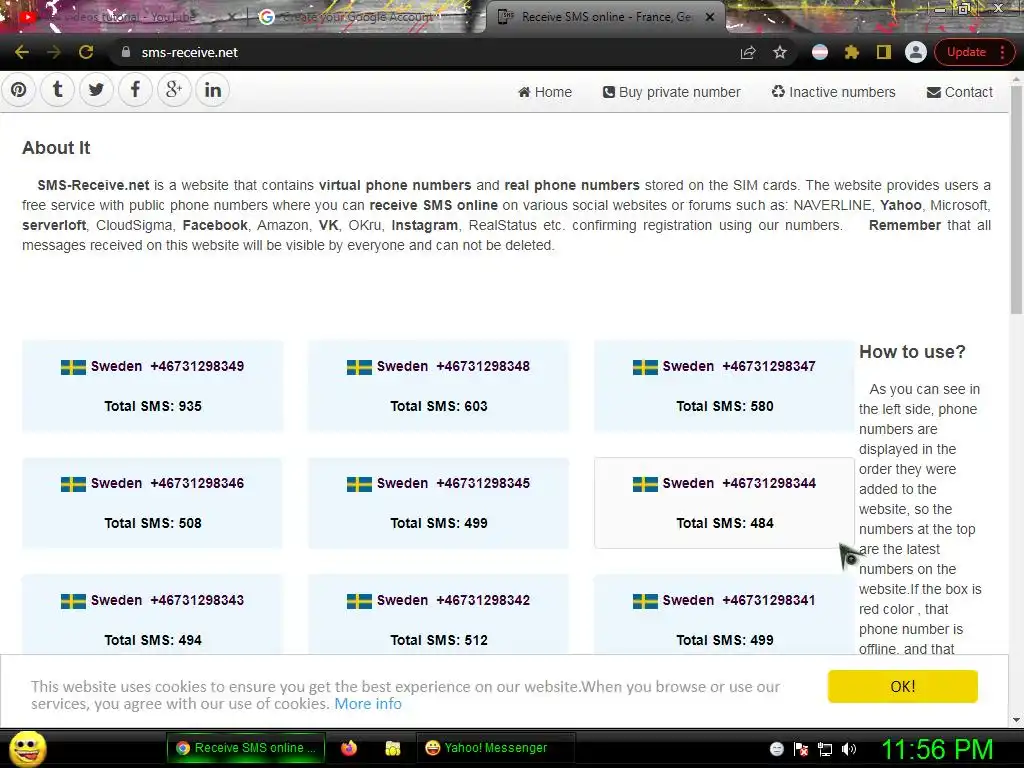
Task: Open Inactive numbers menu item
Action: pyautogui.click(x=833, y=92)
